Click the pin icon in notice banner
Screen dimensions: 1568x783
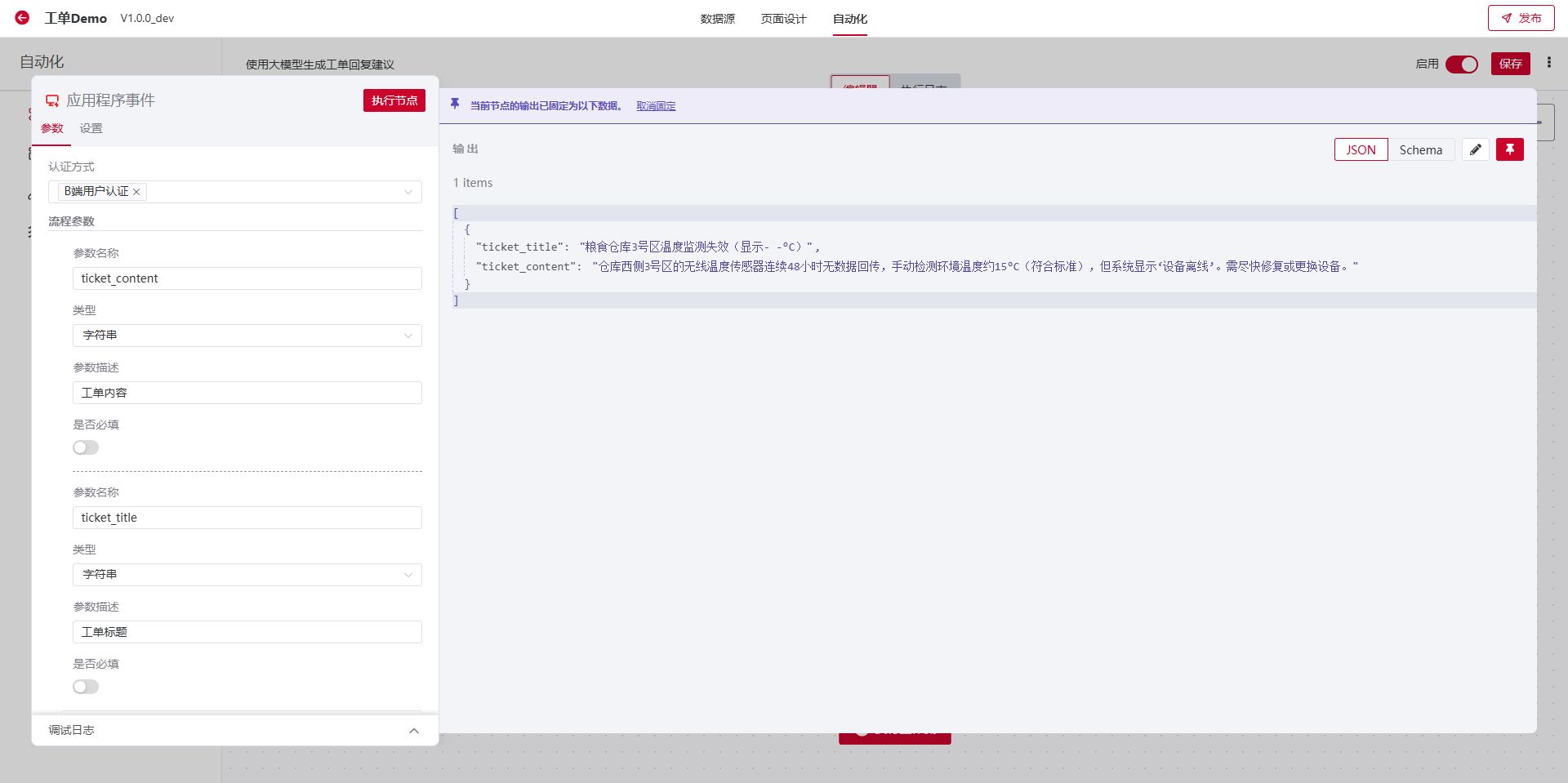(455, 105)
